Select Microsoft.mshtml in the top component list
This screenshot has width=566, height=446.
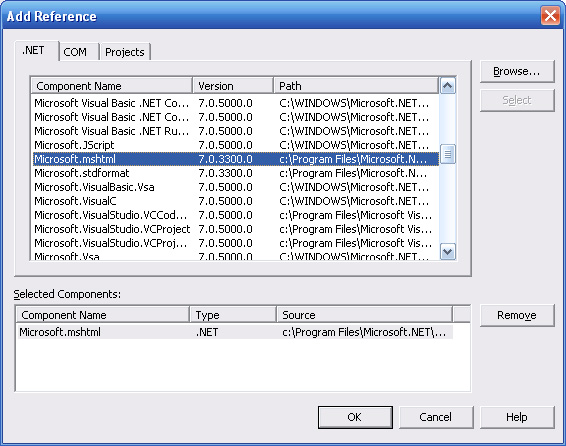click(x=236, y=159)
